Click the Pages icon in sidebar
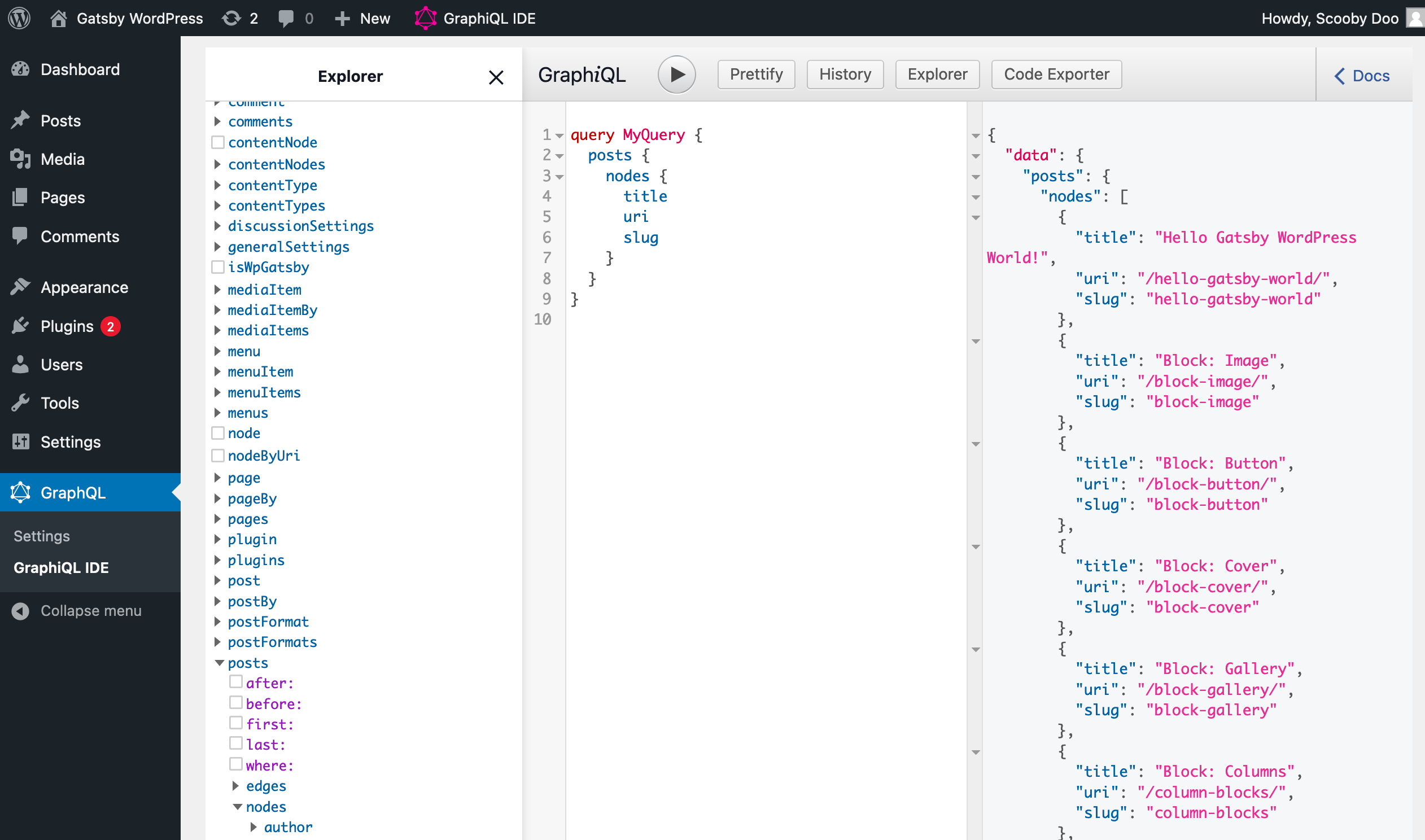 [20, 197]
